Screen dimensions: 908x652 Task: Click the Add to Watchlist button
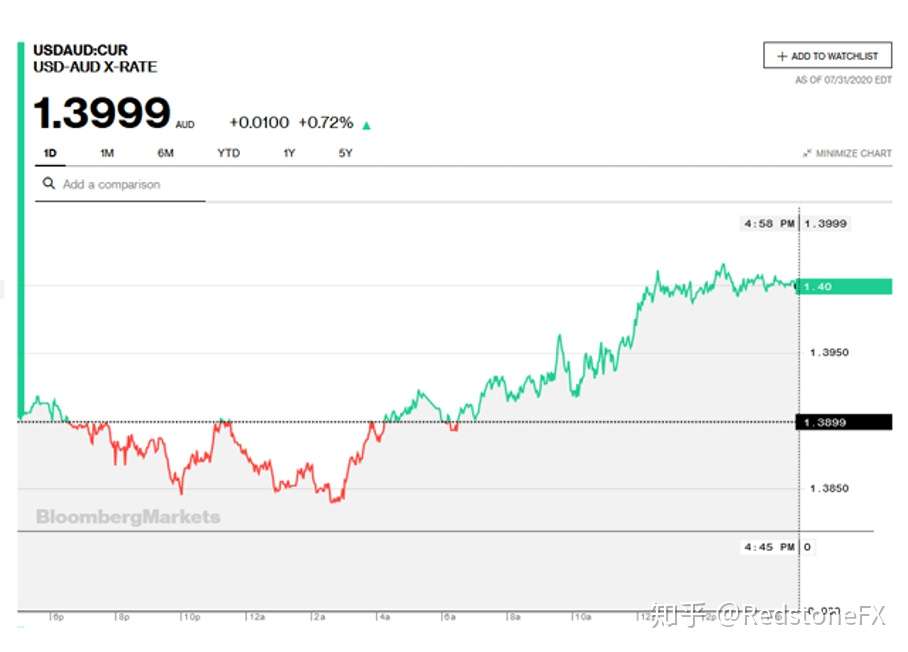pos(828,56)
